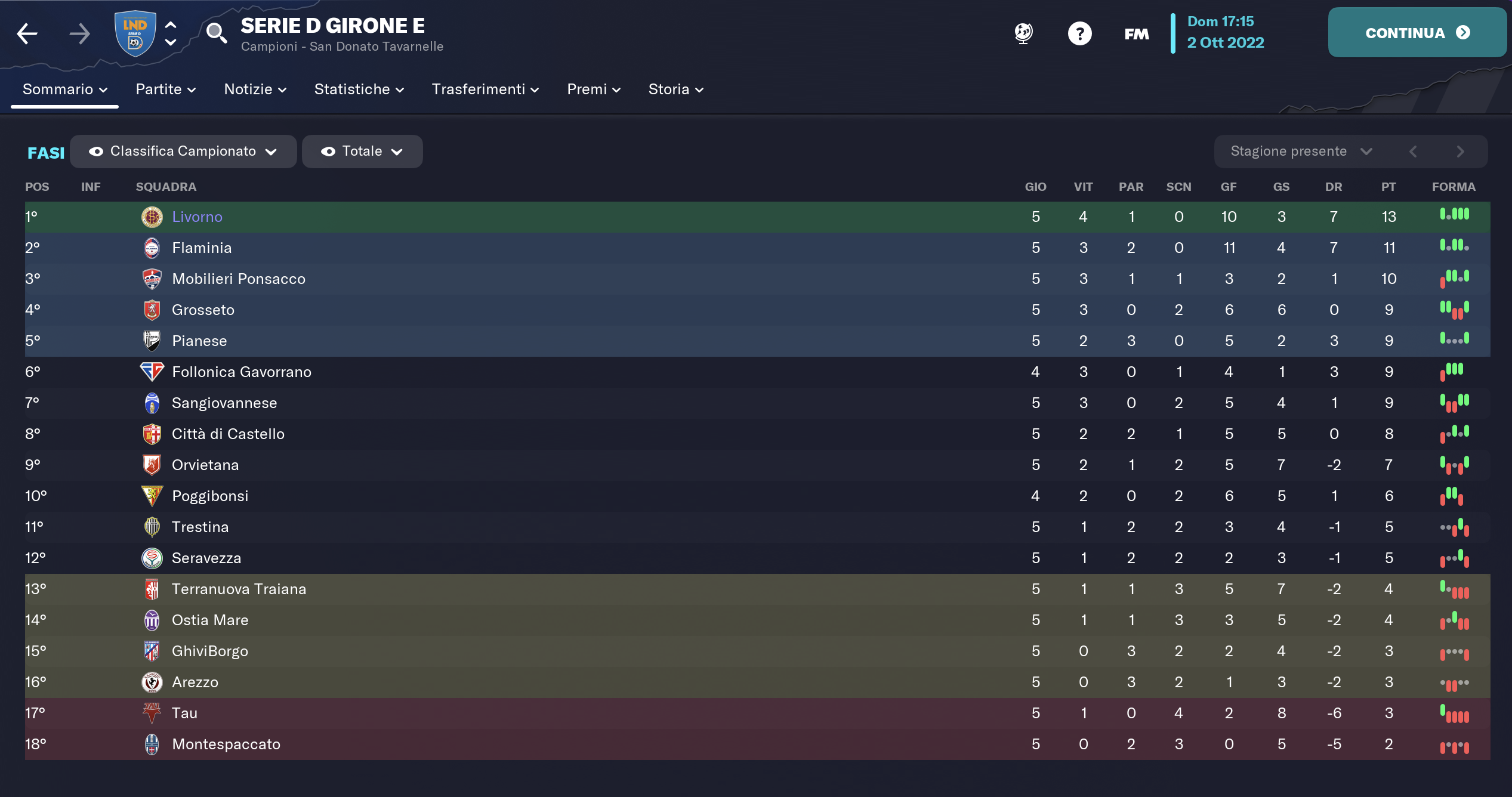This screenshot has height=797, width=1512.
Task: Click the forward arrow navigation icon
Action: point(79,33)
